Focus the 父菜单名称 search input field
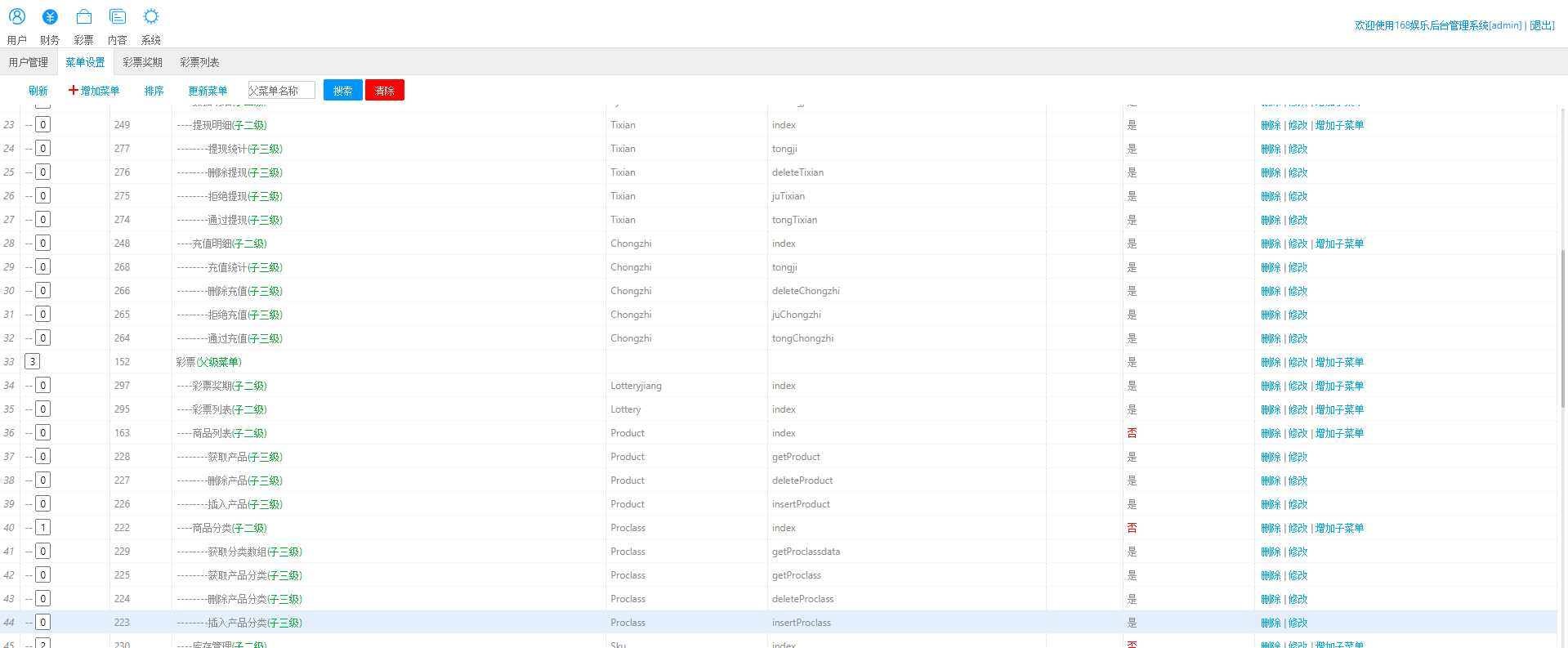Screen dimensions: 1568x648 pyautogui.click(x=282, y=91)
